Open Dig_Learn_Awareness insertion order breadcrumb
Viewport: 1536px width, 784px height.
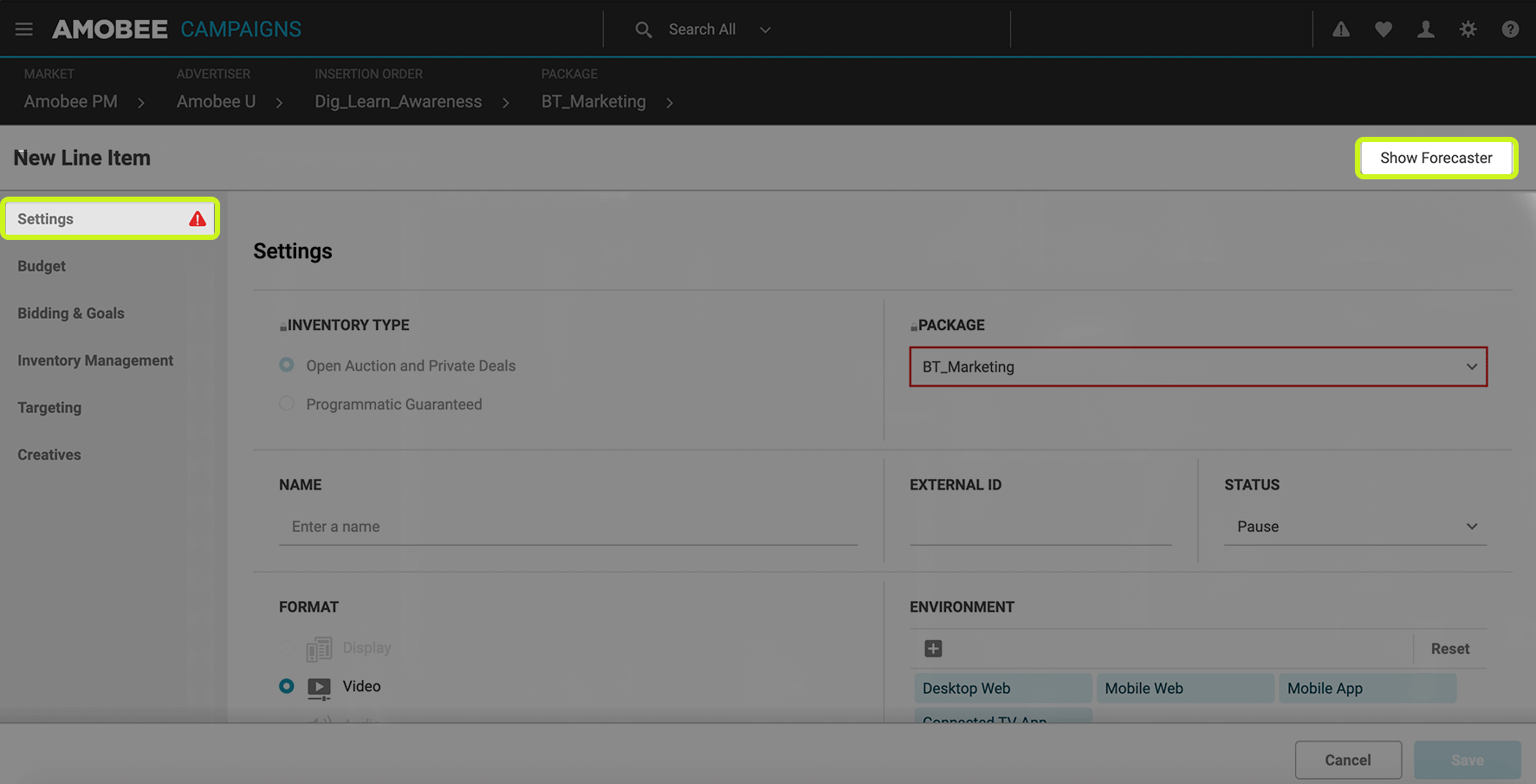[x=399, y=101]
